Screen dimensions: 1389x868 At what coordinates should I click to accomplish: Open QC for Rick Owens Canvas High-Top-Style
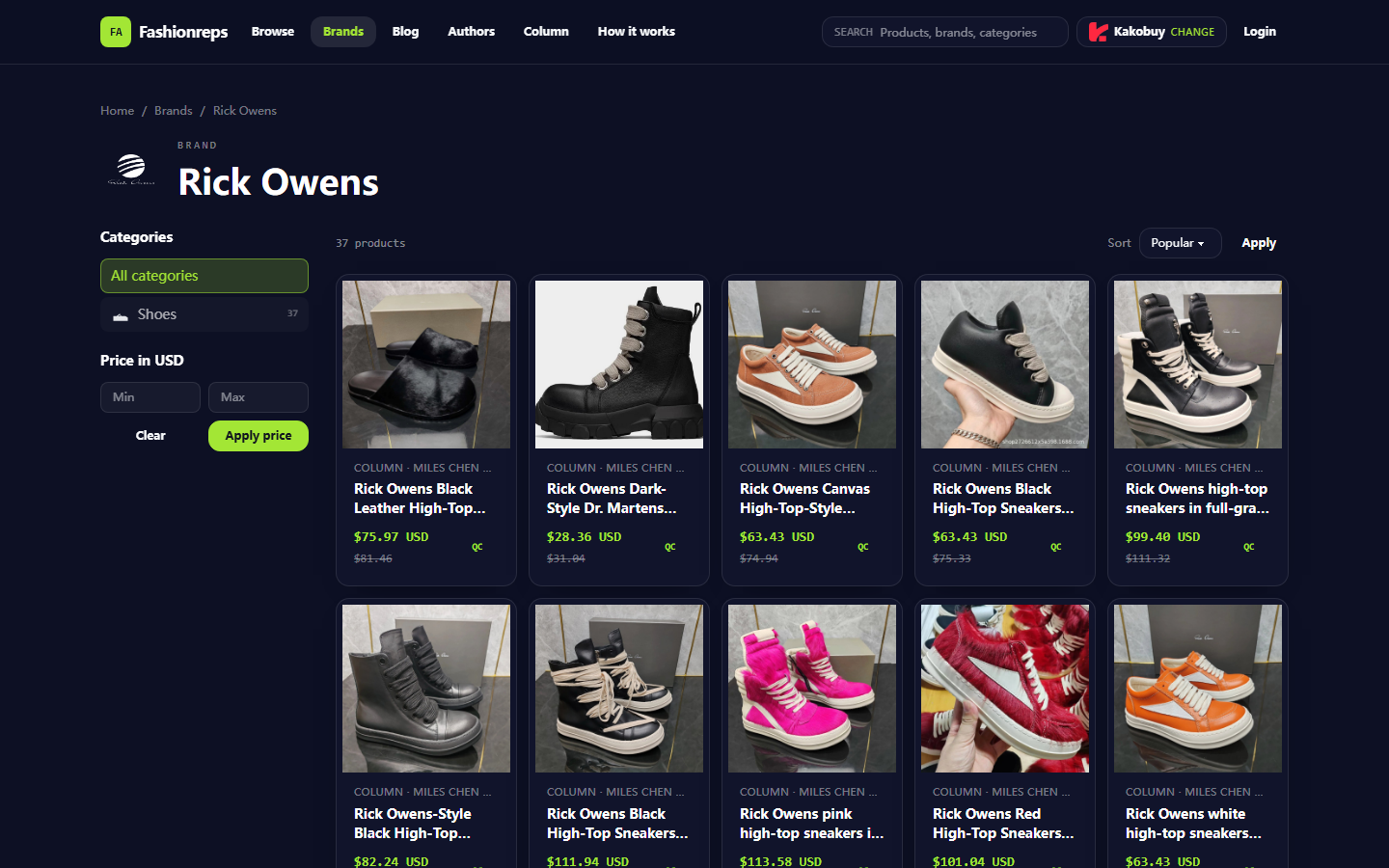[x=863, y=547]
